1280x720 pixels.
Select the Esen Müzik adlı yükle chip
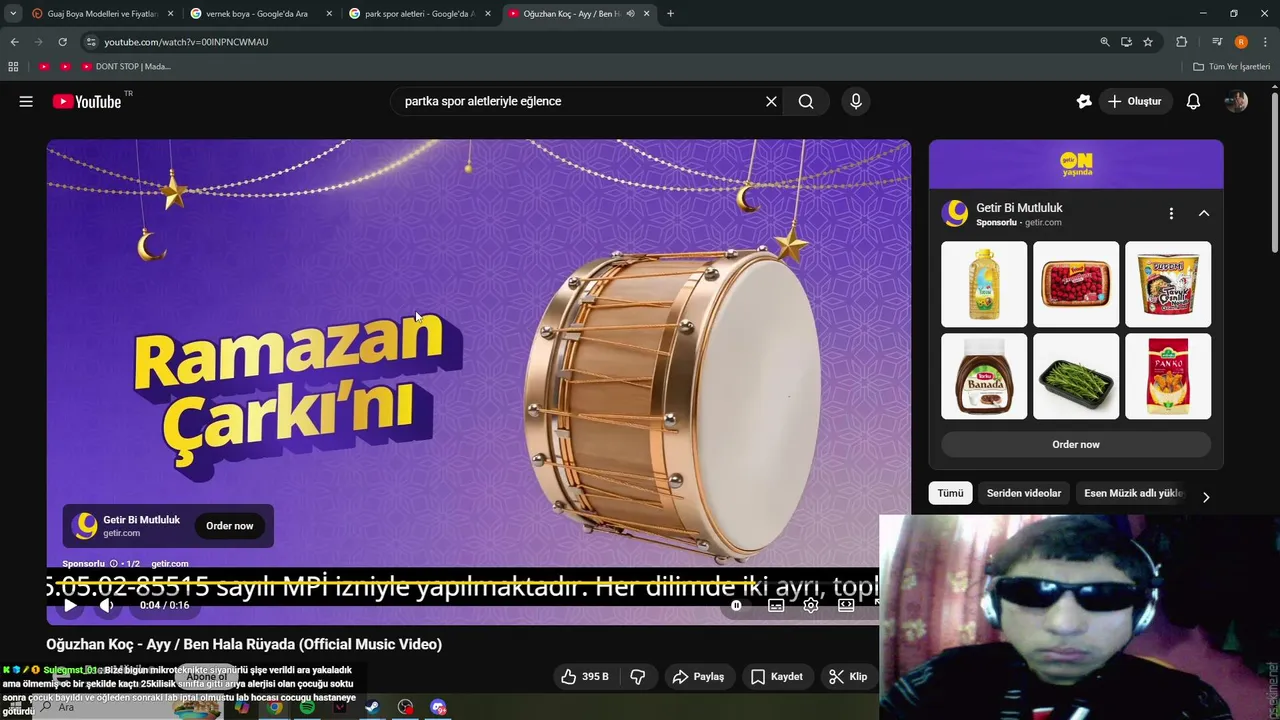click(x=1134, y=493)
